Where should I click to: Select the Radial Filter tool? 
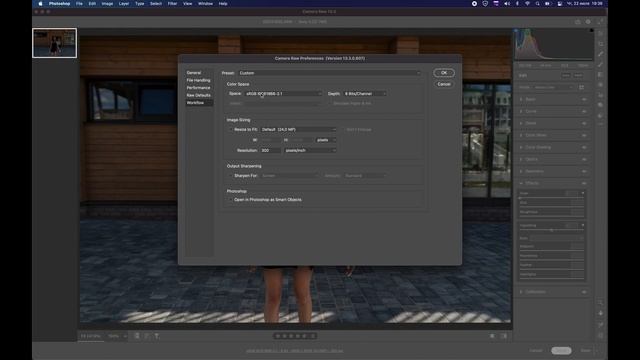(600, 85)
